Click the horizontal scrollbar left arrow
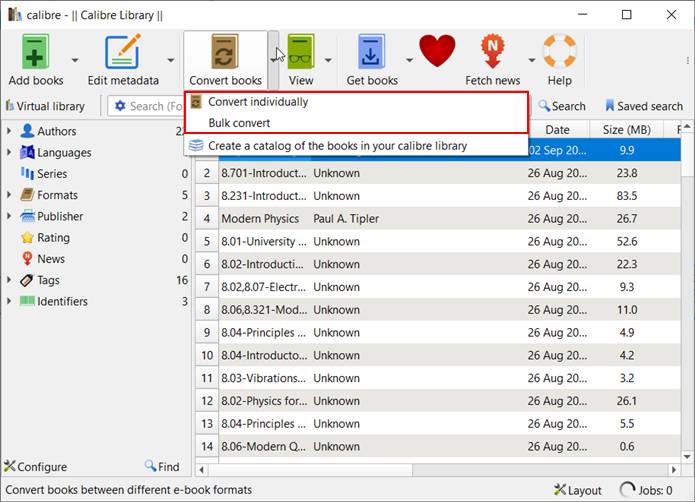Screen dimensions: 695x502 [202, 469]
